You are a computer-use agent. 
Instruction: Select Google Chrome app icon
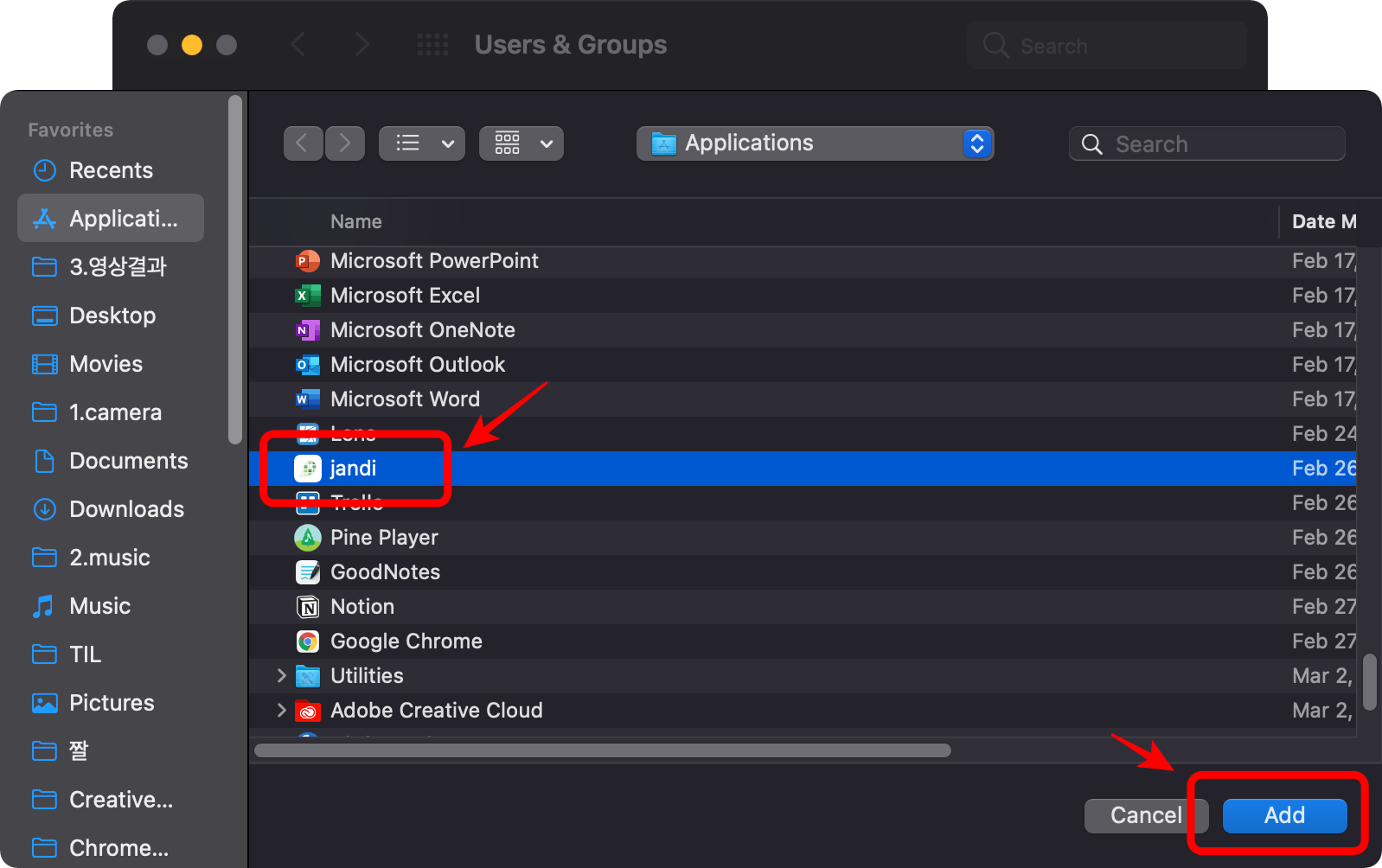[x=307, y=641]
